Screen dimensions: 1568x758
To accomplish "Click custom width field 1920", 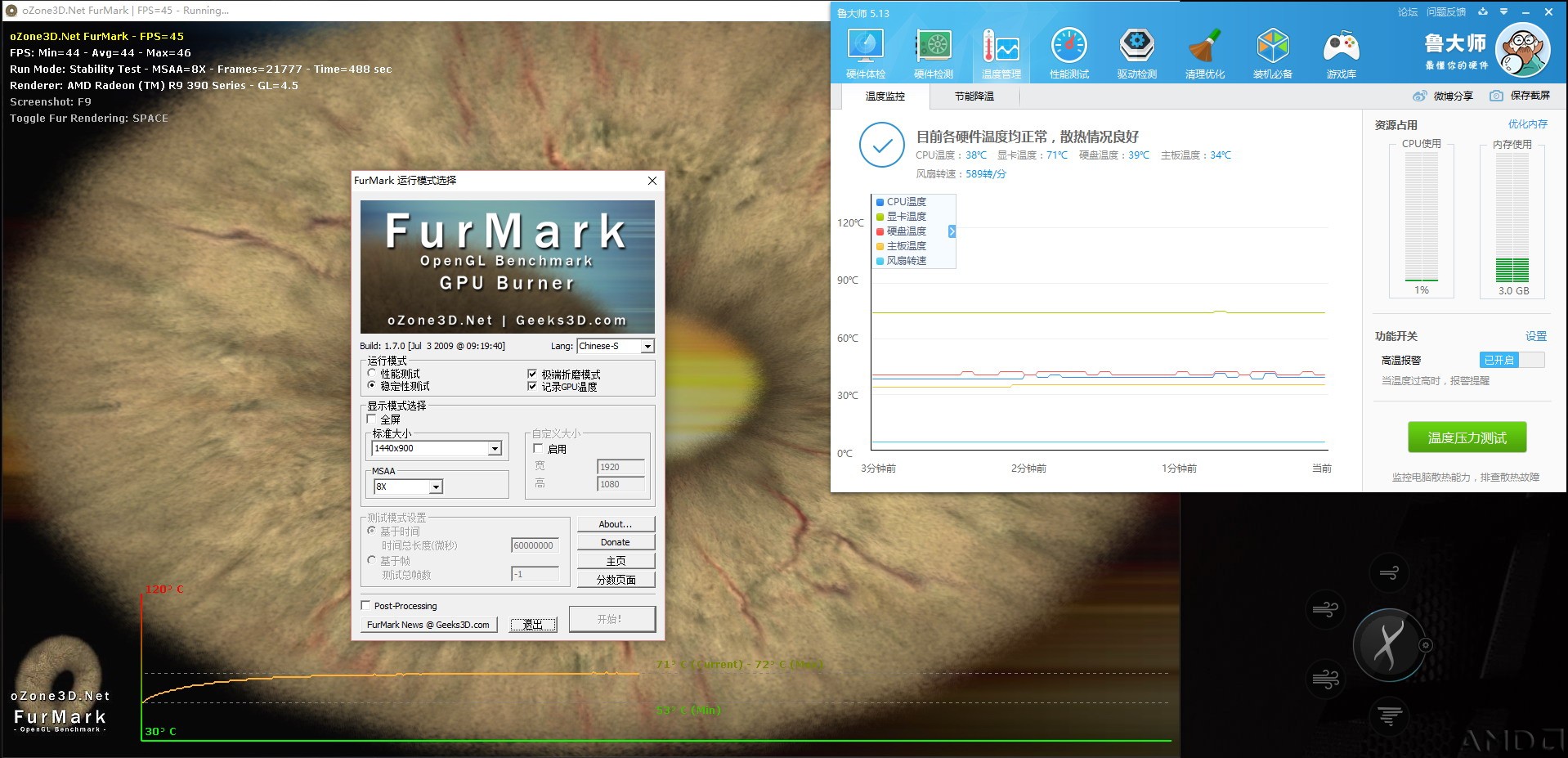I will tap(620, 467).
